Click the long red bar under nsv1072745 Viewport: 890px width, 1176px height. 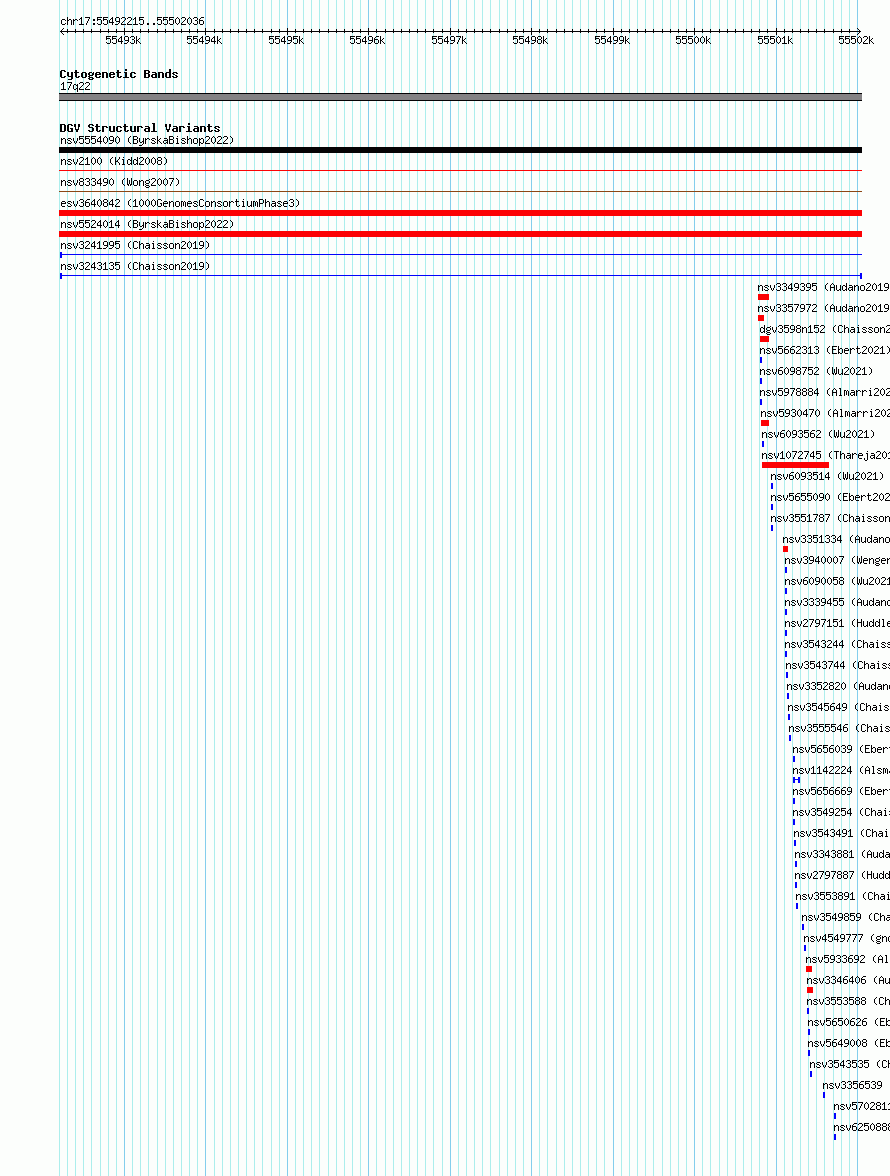point(796,465)
